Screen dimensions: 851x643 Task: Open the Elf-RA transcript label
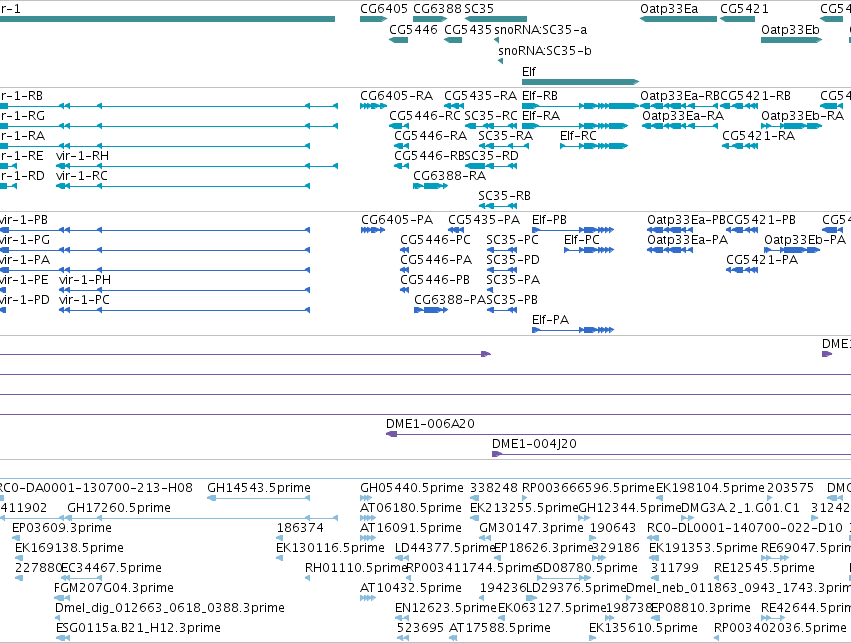[541, 116]
